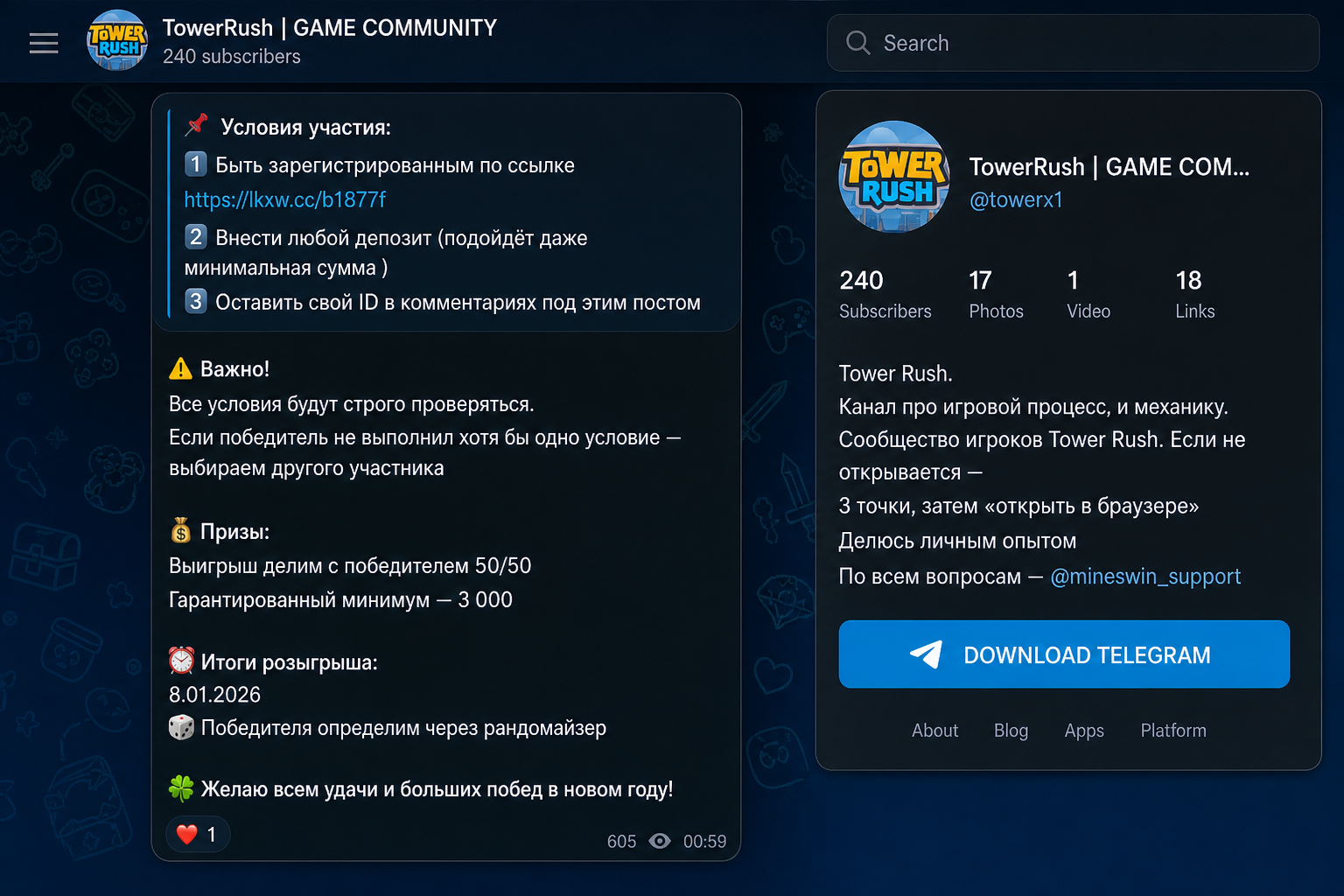1344x896 pixels.
Task: Click the 240 subscribers header subtitle
Action: 232,57
